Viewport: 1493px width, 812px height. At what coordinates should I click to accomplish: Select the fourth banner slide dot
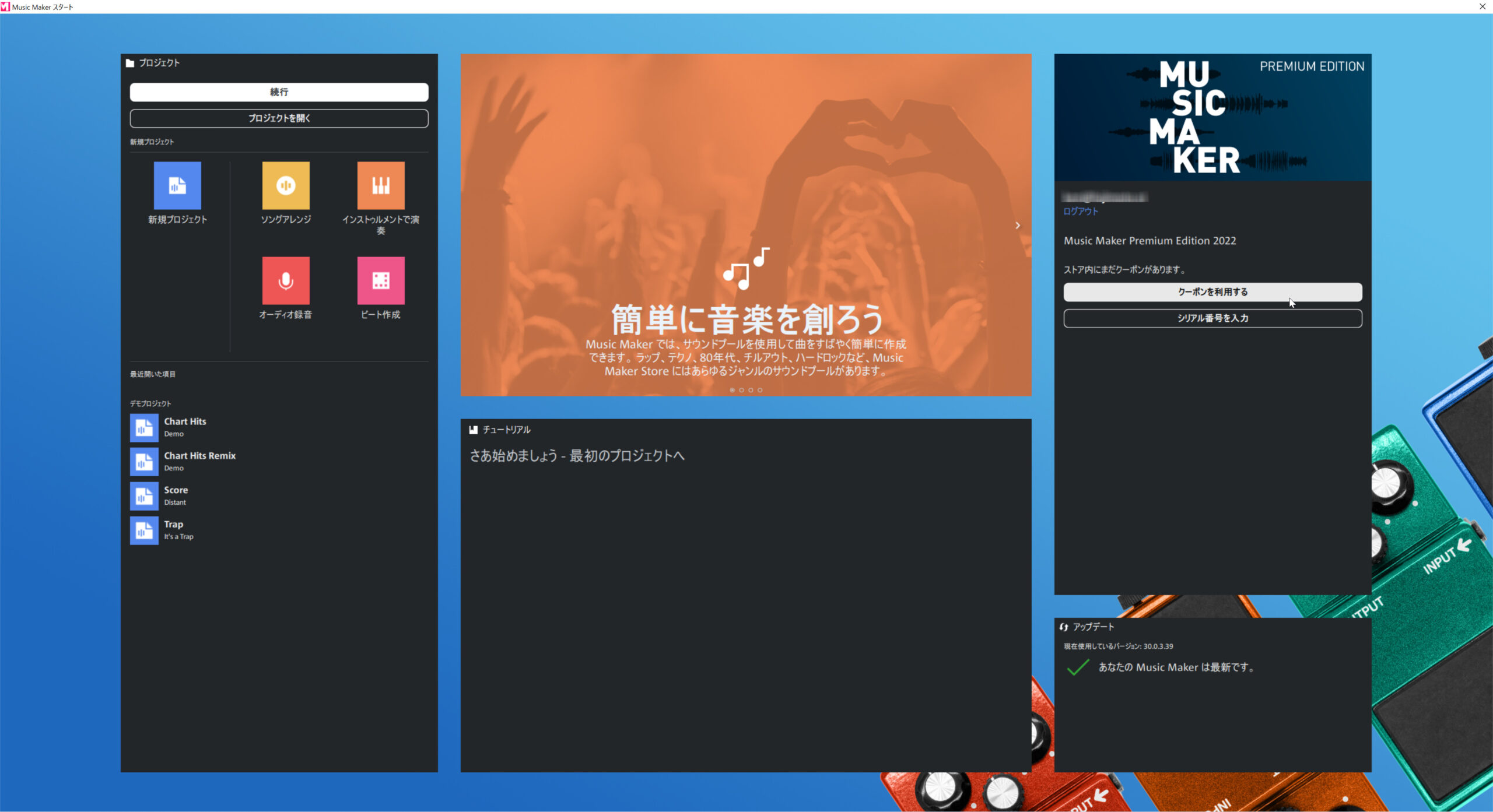[760, 390]
